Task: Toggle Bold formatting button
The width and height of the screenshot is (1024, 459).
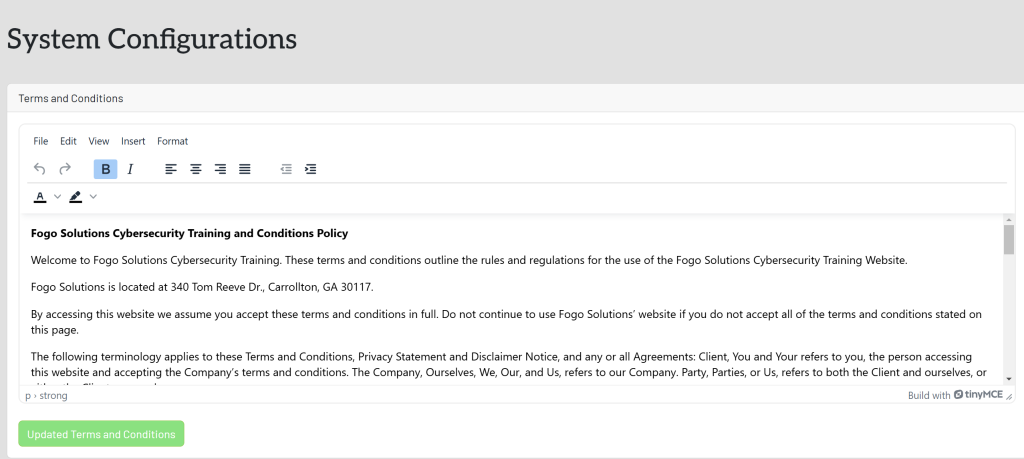Action: [106, 169]
